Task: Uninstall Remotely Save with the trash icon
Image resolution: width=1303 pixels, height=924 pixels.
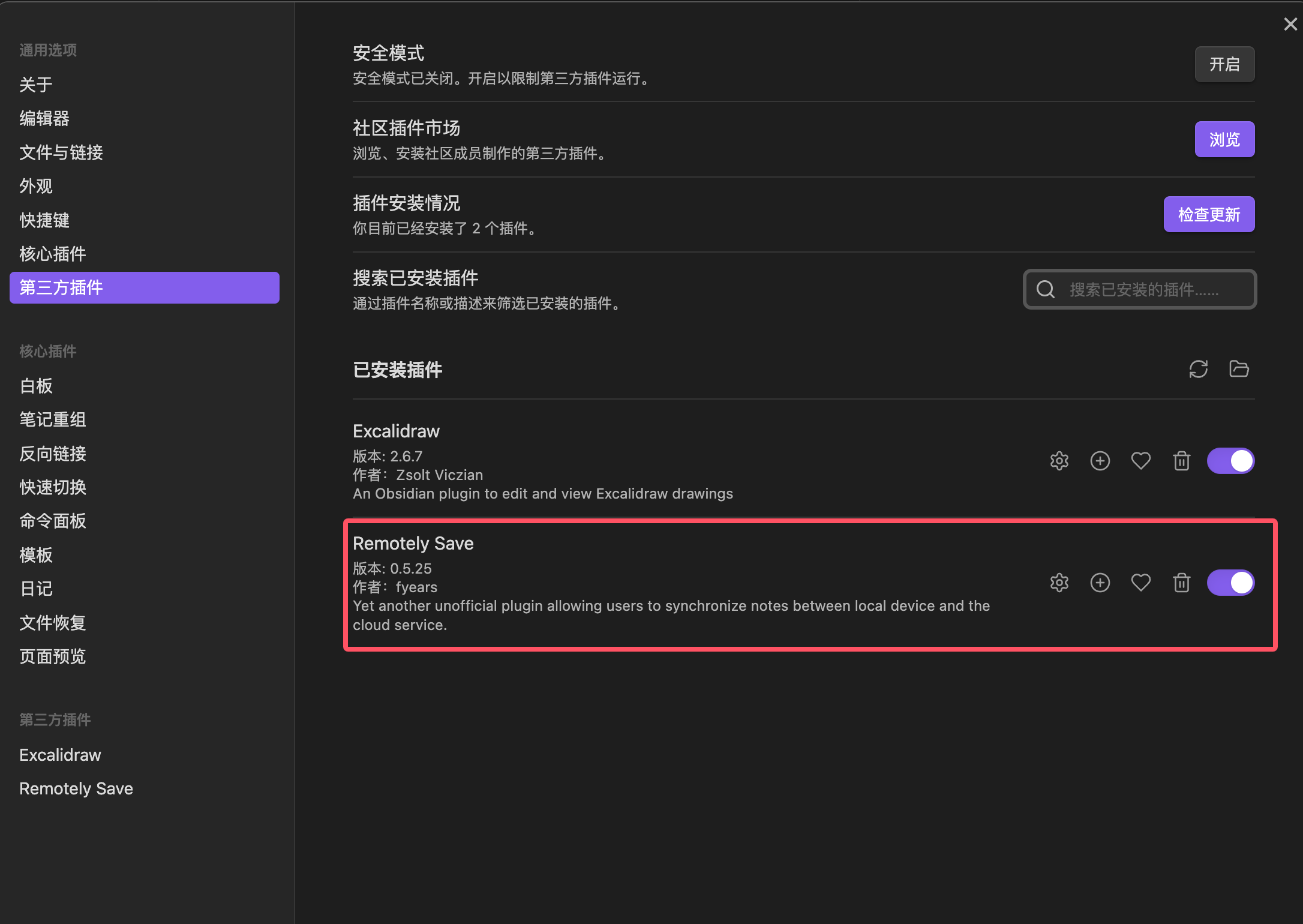Action: (1182, 583)
